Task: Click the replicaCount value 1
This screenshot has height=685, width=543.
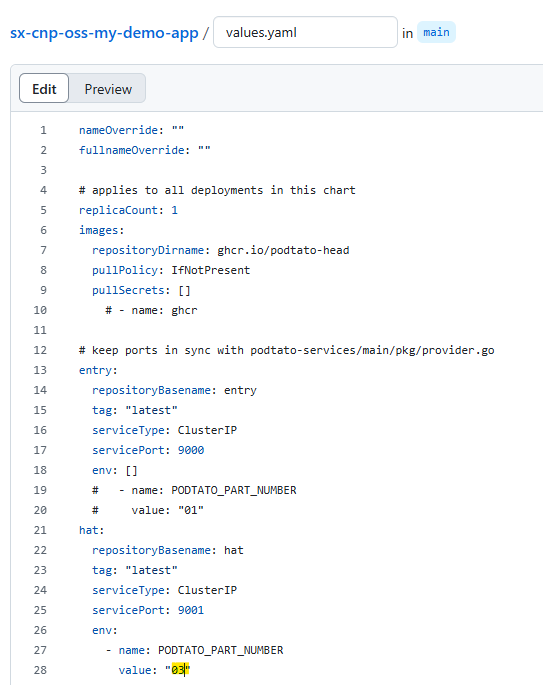Action: (x=174, y=210)
